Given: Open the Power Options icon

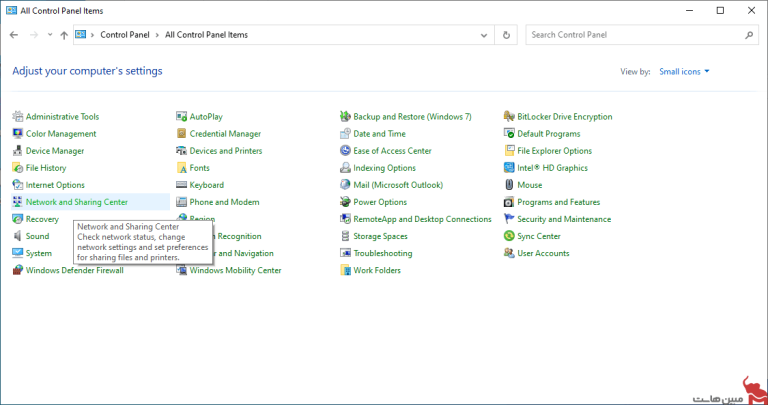Looking at the screenshot, I should (346, 202).
